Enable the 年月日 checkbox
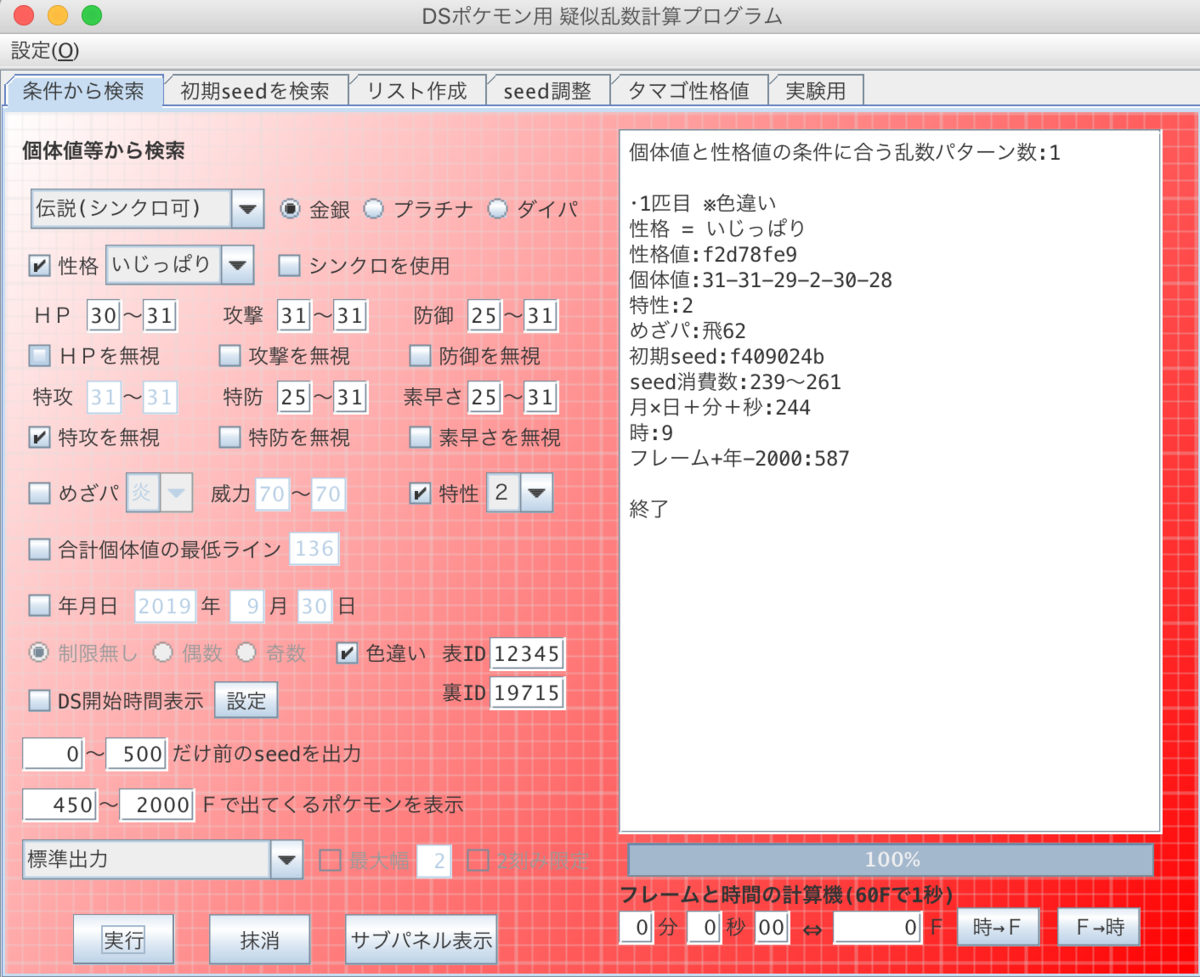 click(x=39, y=606)
